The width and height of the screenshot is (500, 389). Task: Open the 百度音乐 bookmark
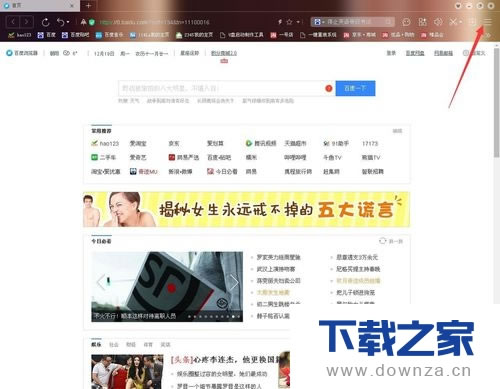click(x=110, y=35)
